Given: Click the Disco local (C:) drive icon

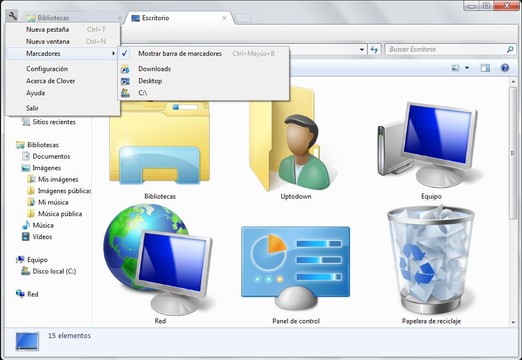Looking at the screenshot, I should [26, 271].
